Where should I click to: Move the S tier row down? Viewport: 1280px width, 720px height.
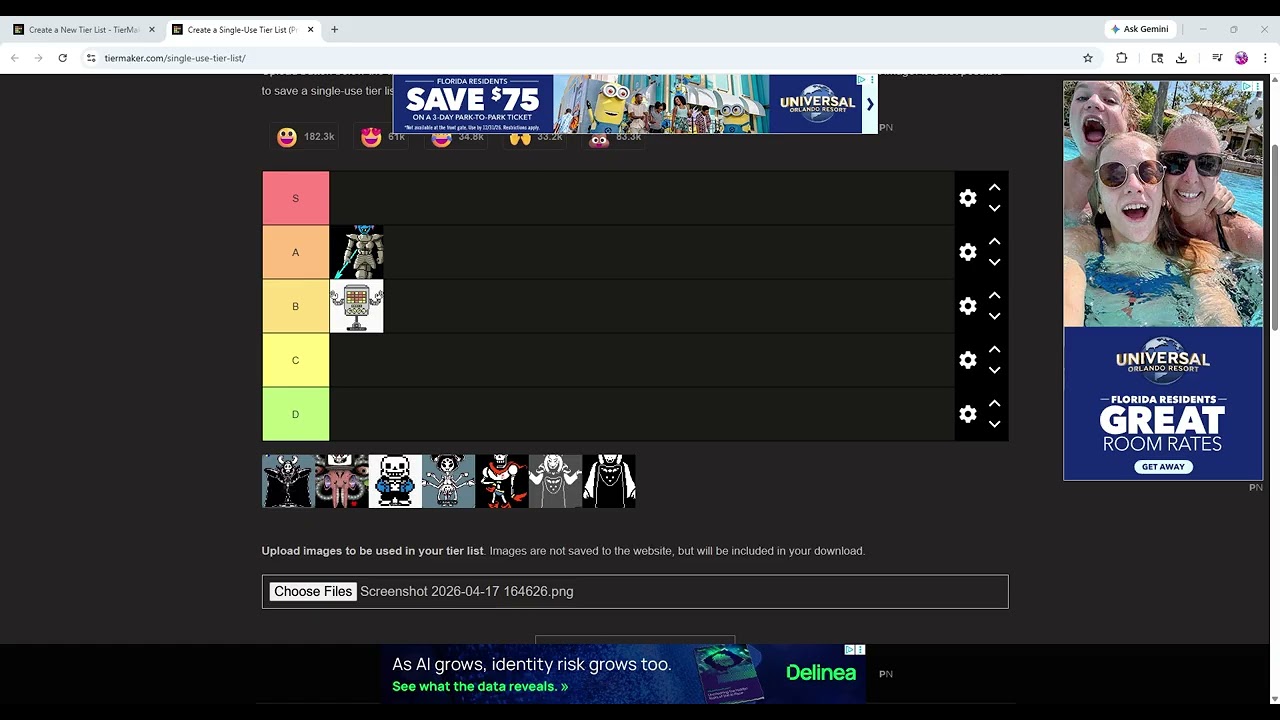(x=994, y=208)
